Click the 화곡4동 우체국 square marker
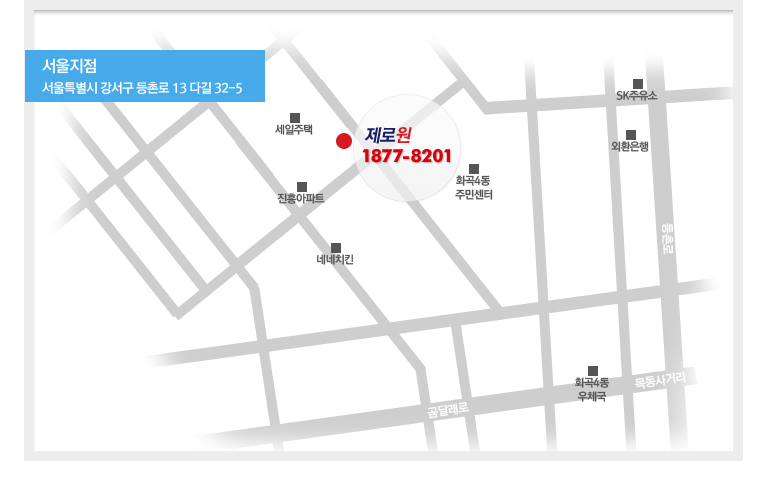The width and height of the screenshot is (765, 482). 592,371
